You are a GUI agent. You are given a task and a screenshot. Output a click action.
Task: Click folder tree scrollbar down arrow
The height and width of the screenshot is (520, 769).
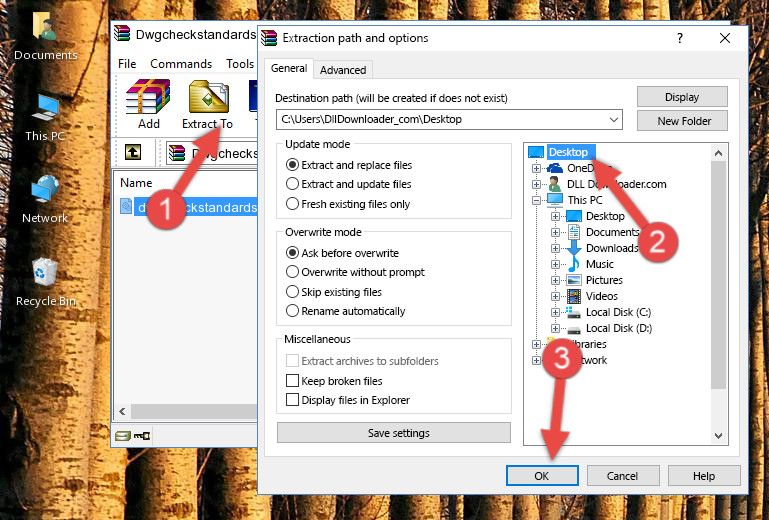[718, 436]
